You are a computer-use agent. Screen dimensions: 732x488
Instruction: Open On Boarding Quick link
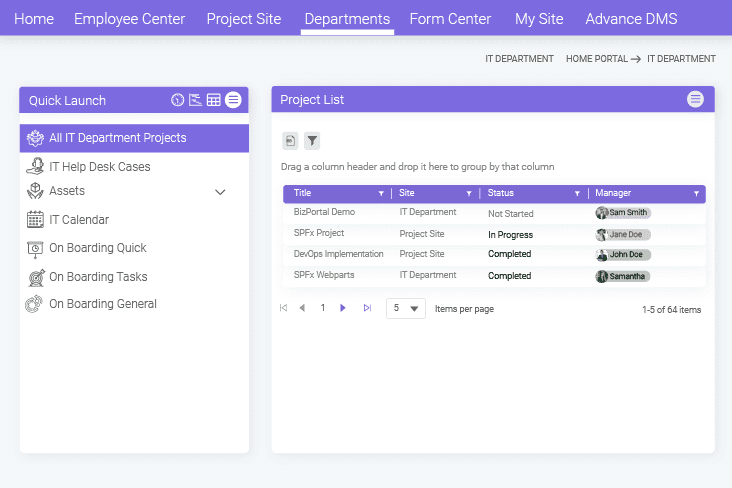coord(98,248)
